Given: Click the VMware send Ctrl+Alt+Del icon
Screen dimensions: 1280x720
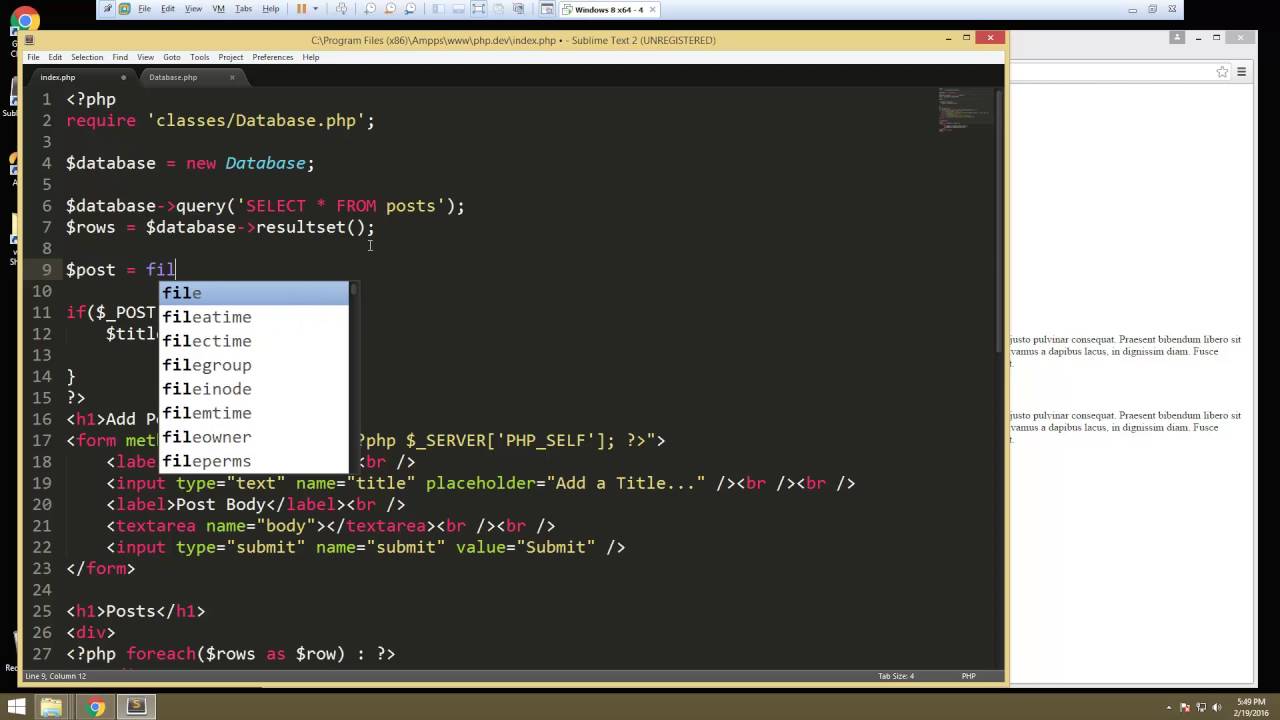Looking at the screenshot, I should pos(342,9).
